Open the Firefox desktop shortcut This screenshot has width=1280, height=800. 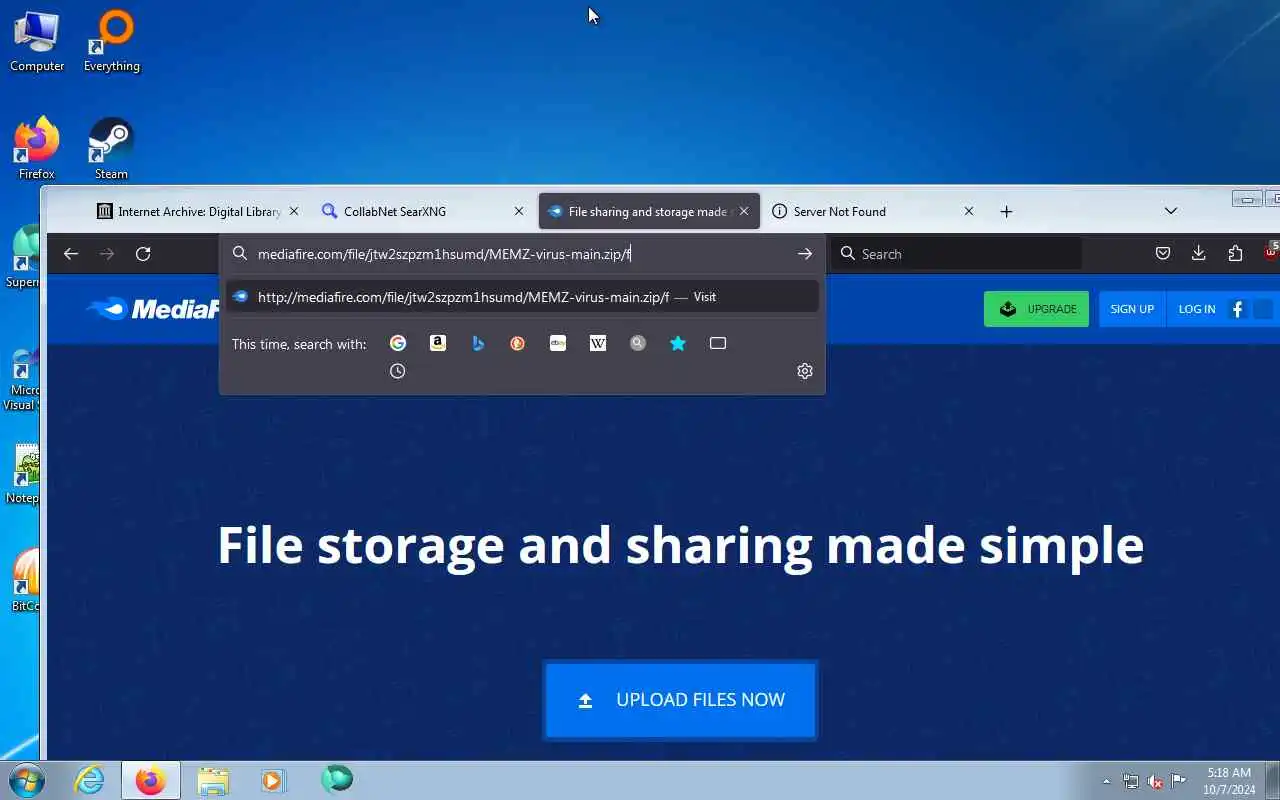pos(37,148)
